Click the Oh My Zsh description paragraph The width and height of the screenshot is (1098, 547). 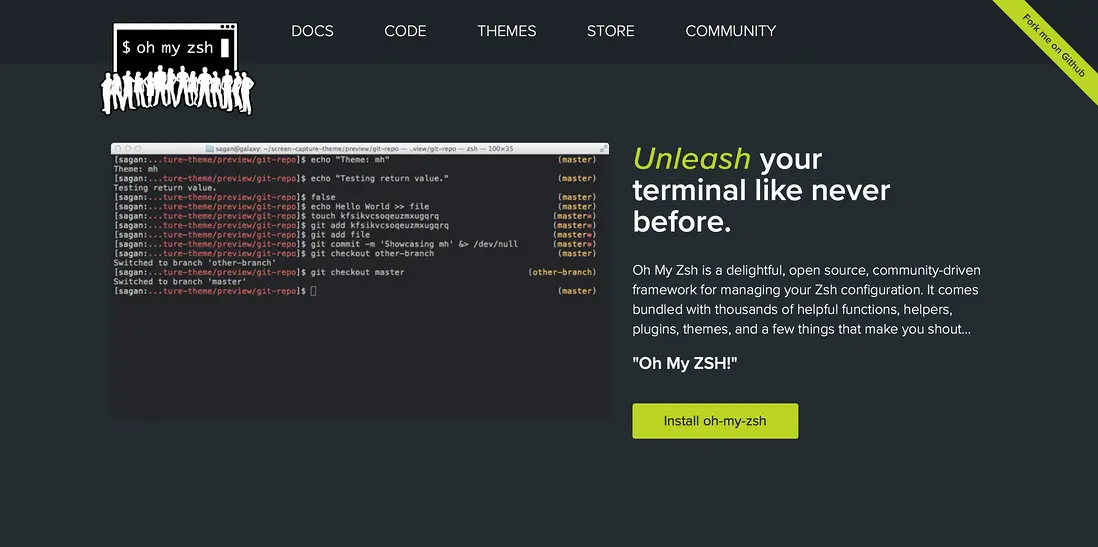(x=805, y=299)
